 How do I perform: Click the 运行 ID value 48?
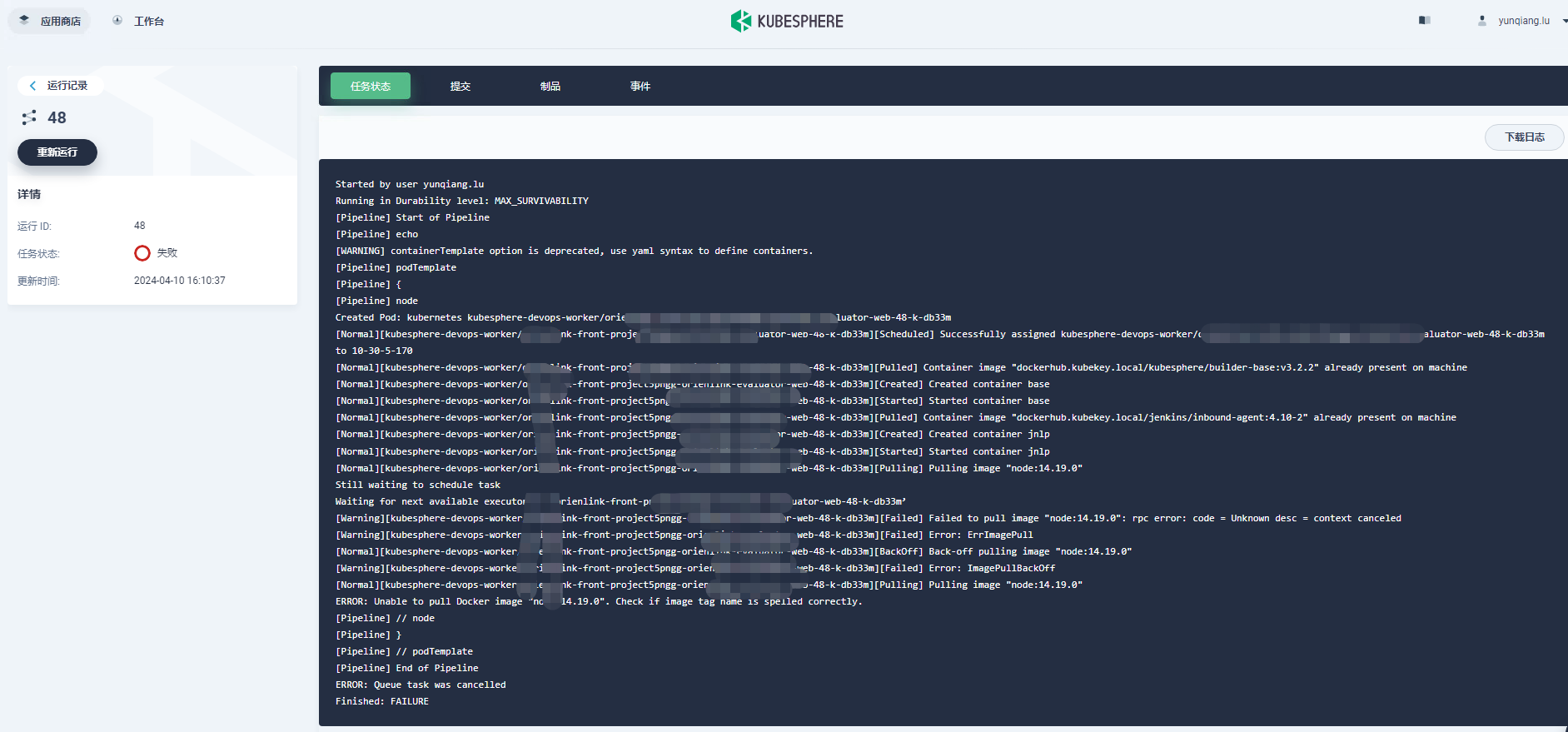[x=140, y=226]
